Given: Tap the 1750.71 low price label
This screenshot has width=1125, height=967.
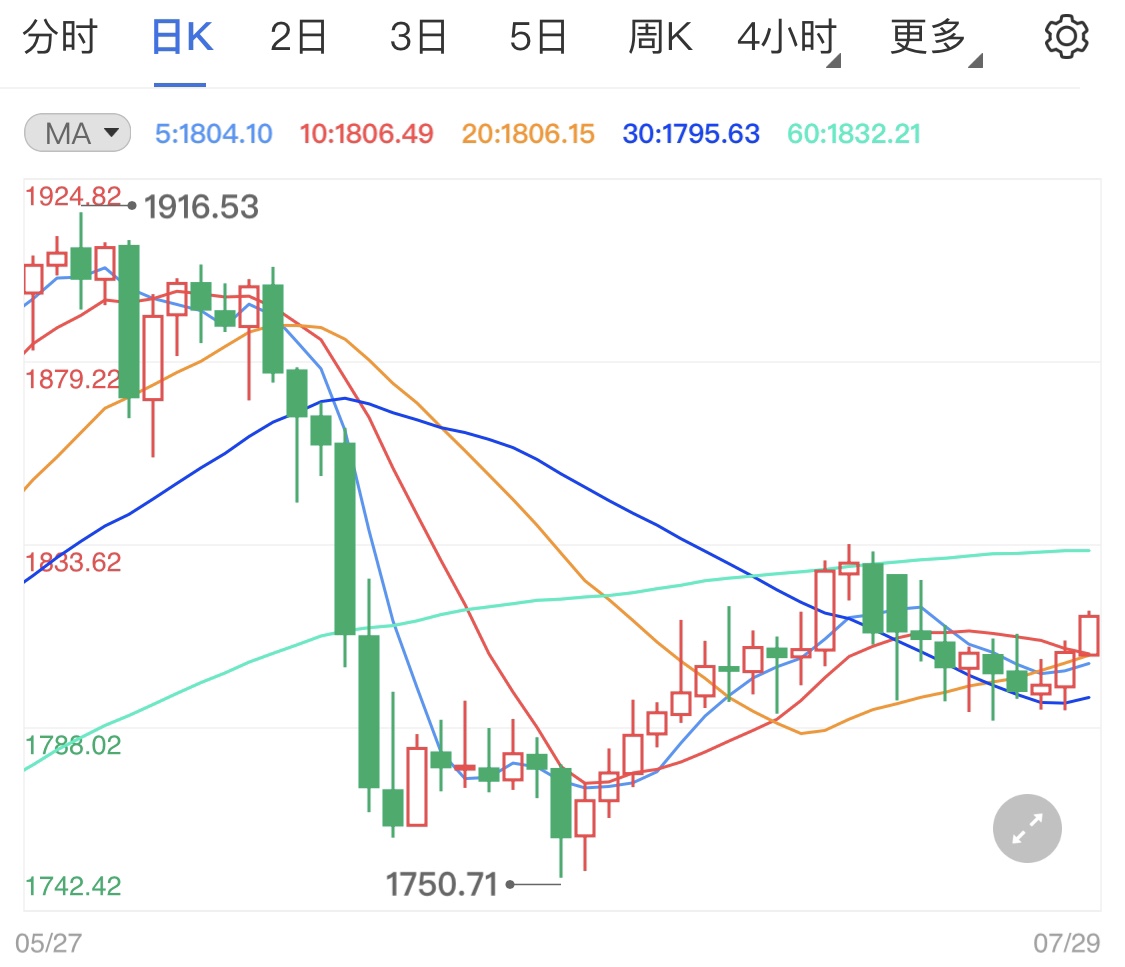Looking at the screenshot, I should pos(442,884).
